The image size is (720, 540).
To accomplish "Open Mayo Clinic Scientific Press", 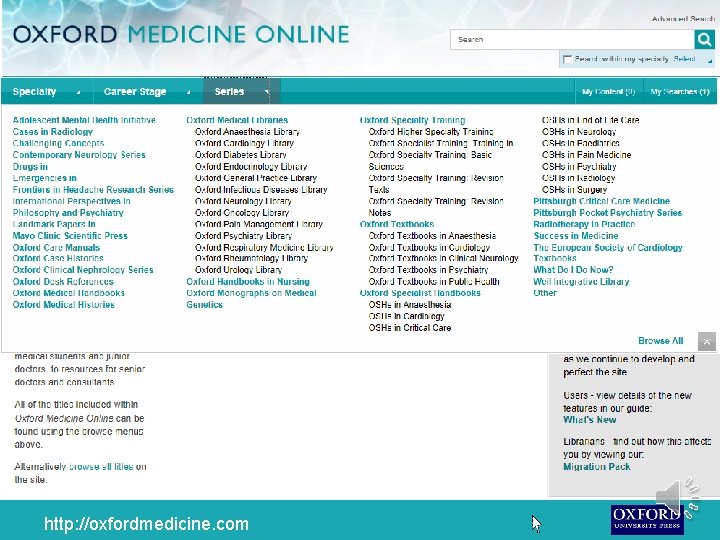I will [70, 236].
